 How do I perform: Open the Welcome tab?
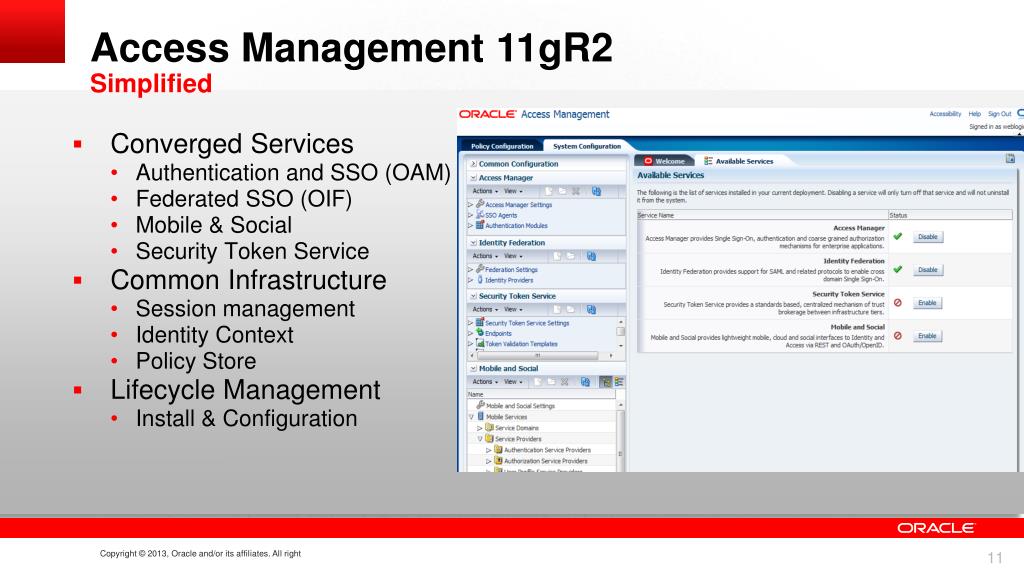664,161
